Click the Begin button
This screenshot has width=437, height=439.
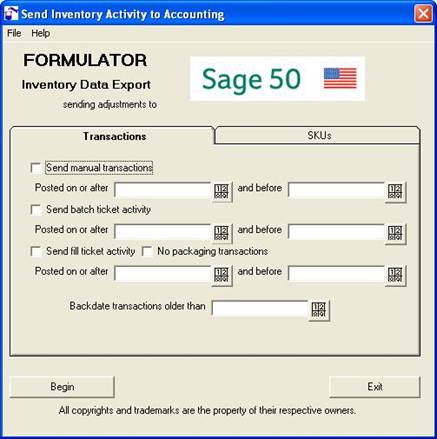pyautogui.click(x=62, y=387)
